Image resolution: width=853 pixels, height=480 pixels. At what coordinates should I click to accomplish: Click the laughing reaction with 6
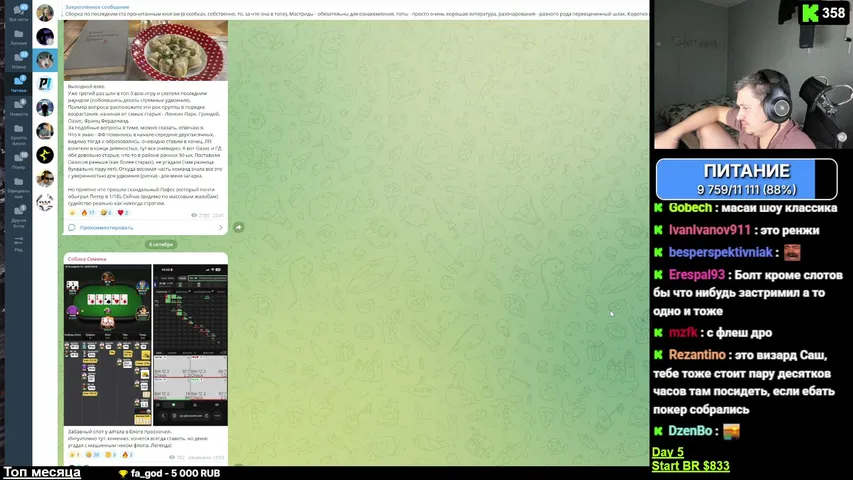click(x=106, y=213)
